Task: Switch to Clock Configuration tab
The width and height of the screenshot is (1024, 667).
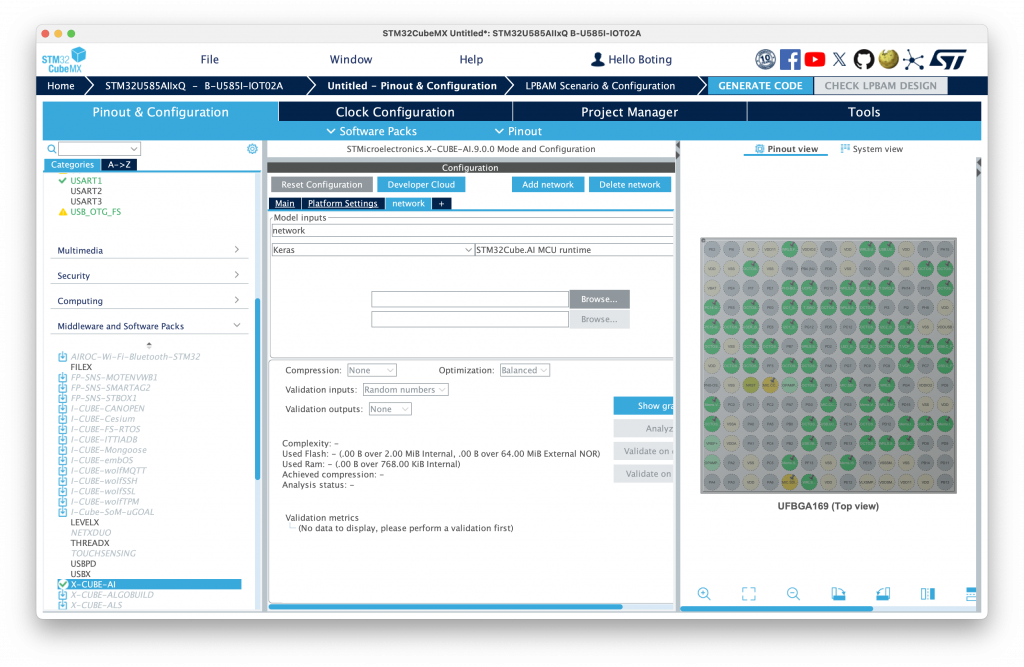Action: coord(395,112)
